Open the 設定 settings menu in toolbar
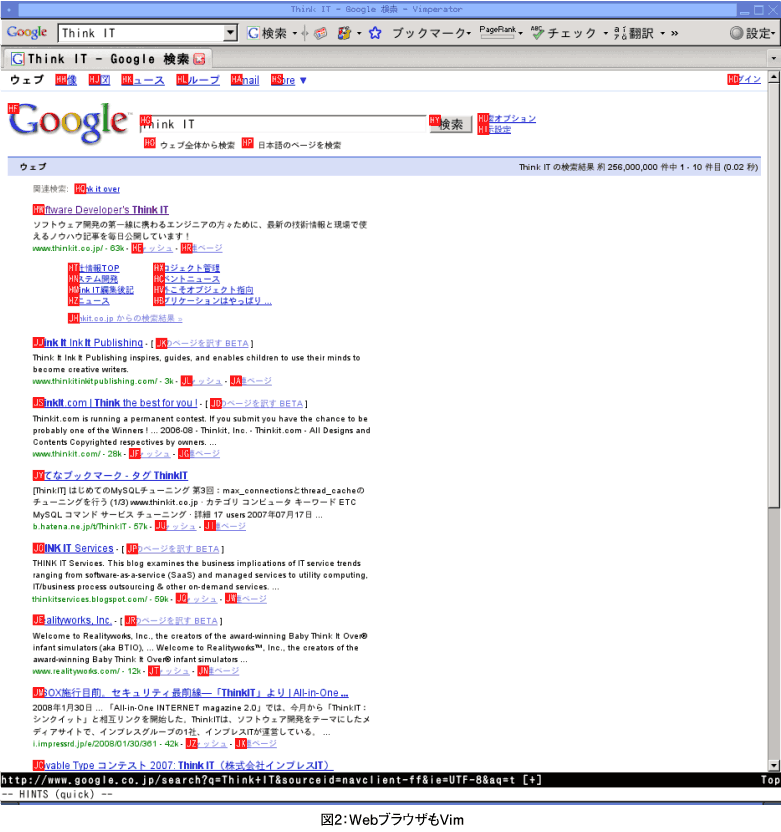This screenshot has height=832, width=781. pyautogui.click(x=752, y=33)
